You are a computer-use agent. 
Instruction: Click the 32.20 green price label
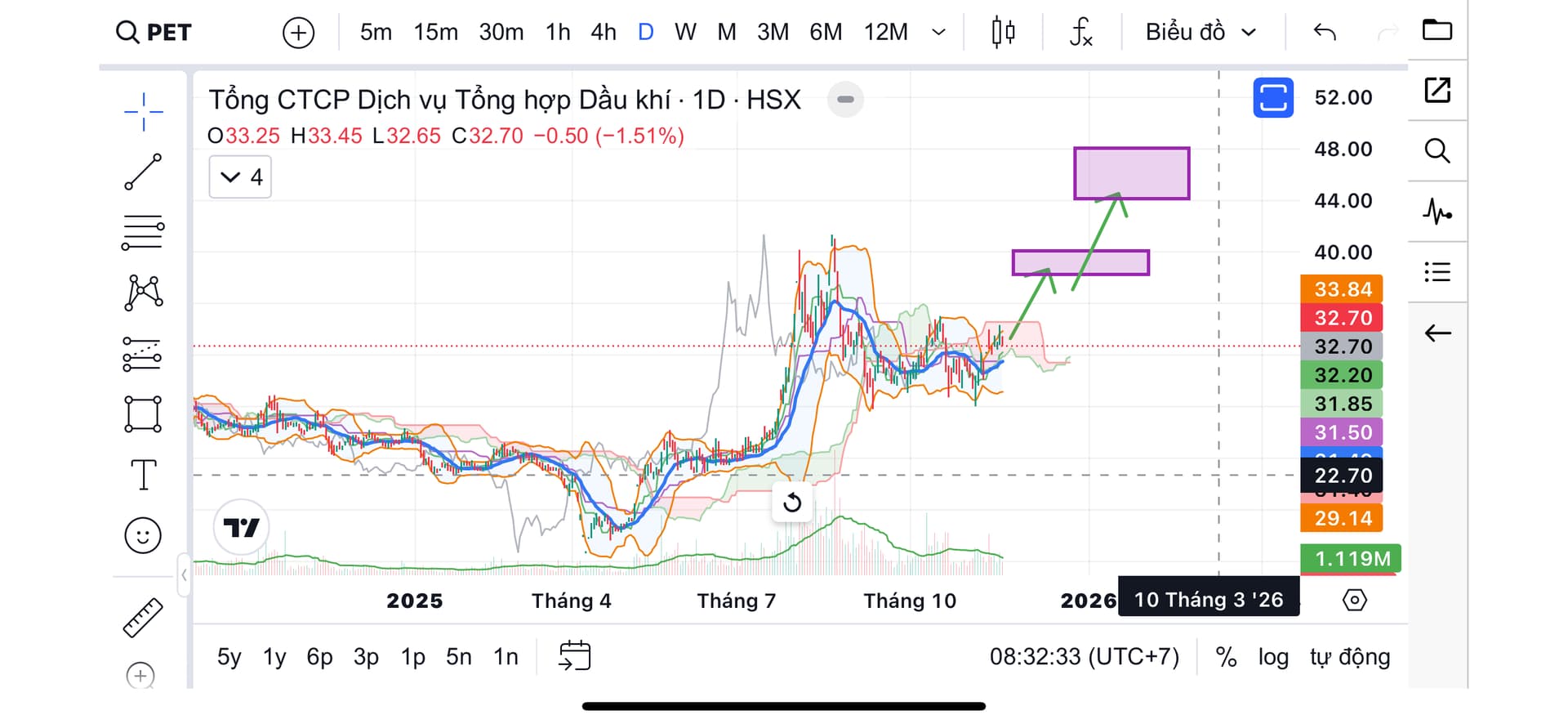(x=1342, y=375)
